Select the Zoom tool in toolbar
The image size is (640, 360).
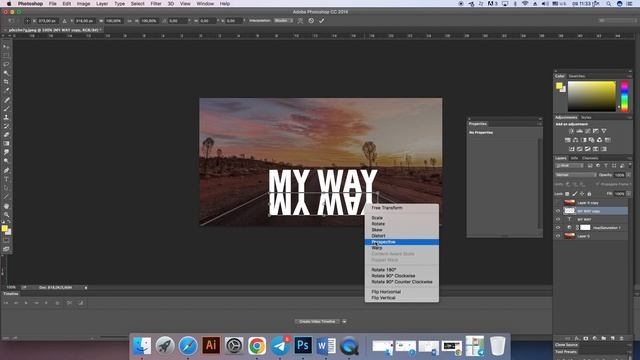[x=6, y=215]
